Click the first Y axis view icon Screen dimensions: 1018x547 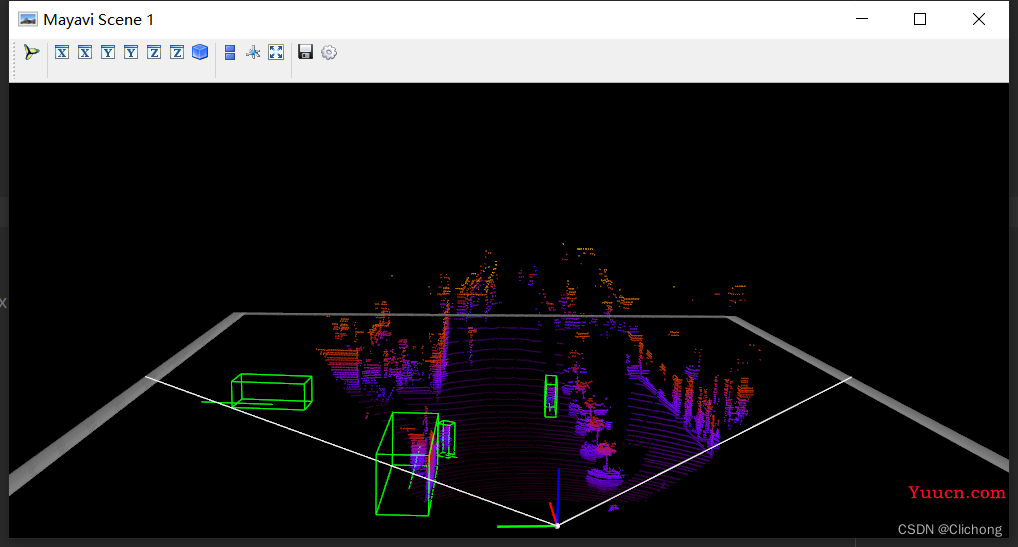pyautogui.click(x=108, y=53)
